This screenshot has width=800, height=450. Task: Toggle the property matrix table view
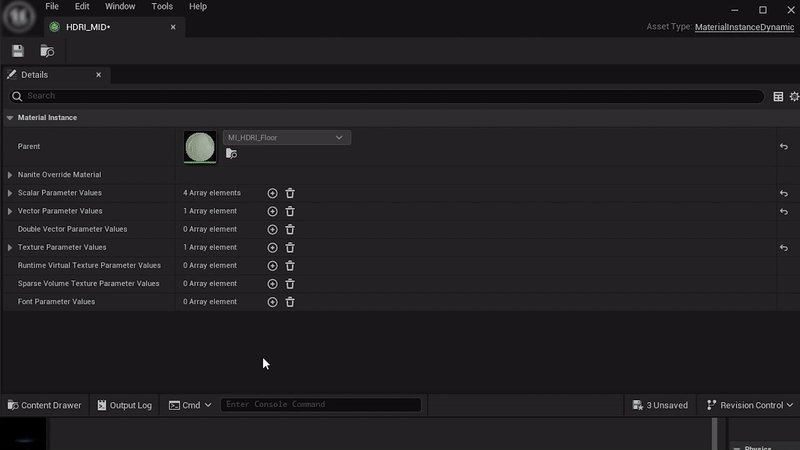pyautogui.click(x=778, y=96)
